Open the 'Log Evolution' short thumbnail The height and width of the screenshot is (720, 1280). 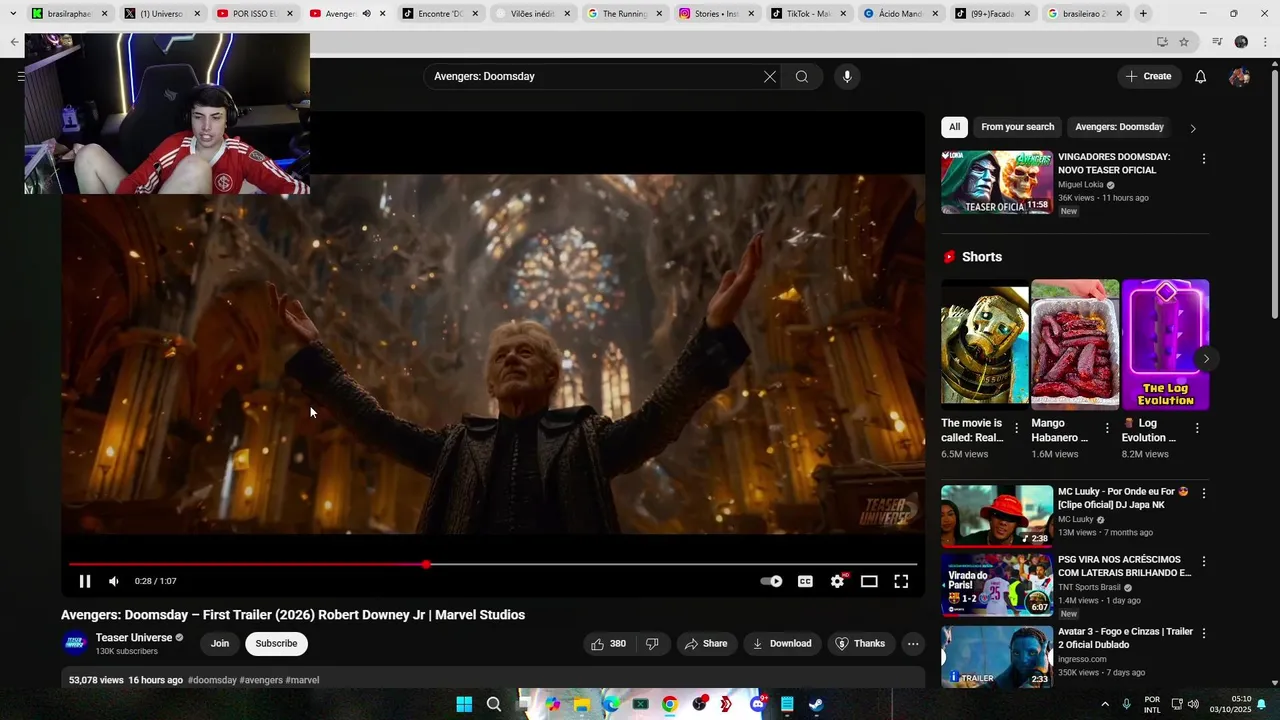tap(1165, 345)
